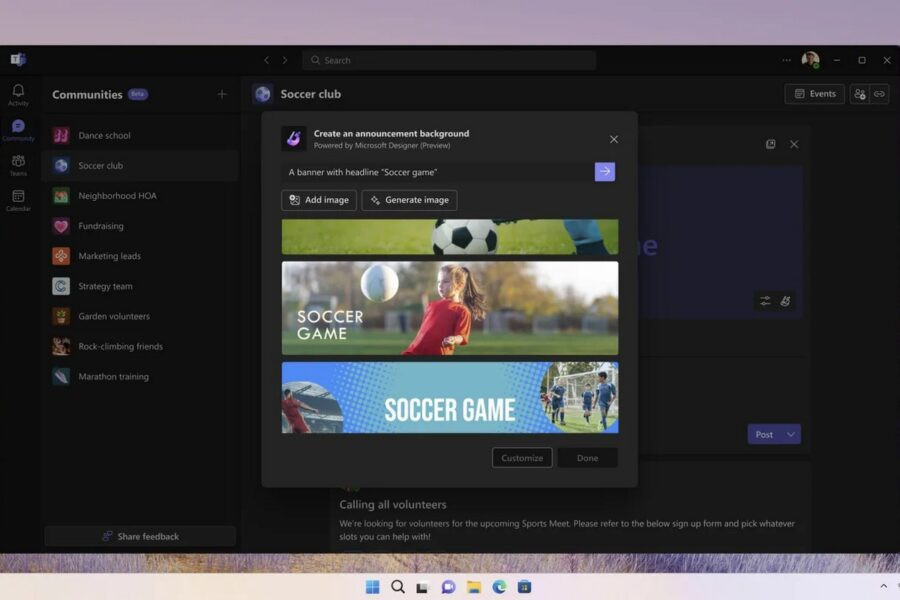Open Windows taskbar search
The image size is (900, 600).
click(x=398, y=587)
